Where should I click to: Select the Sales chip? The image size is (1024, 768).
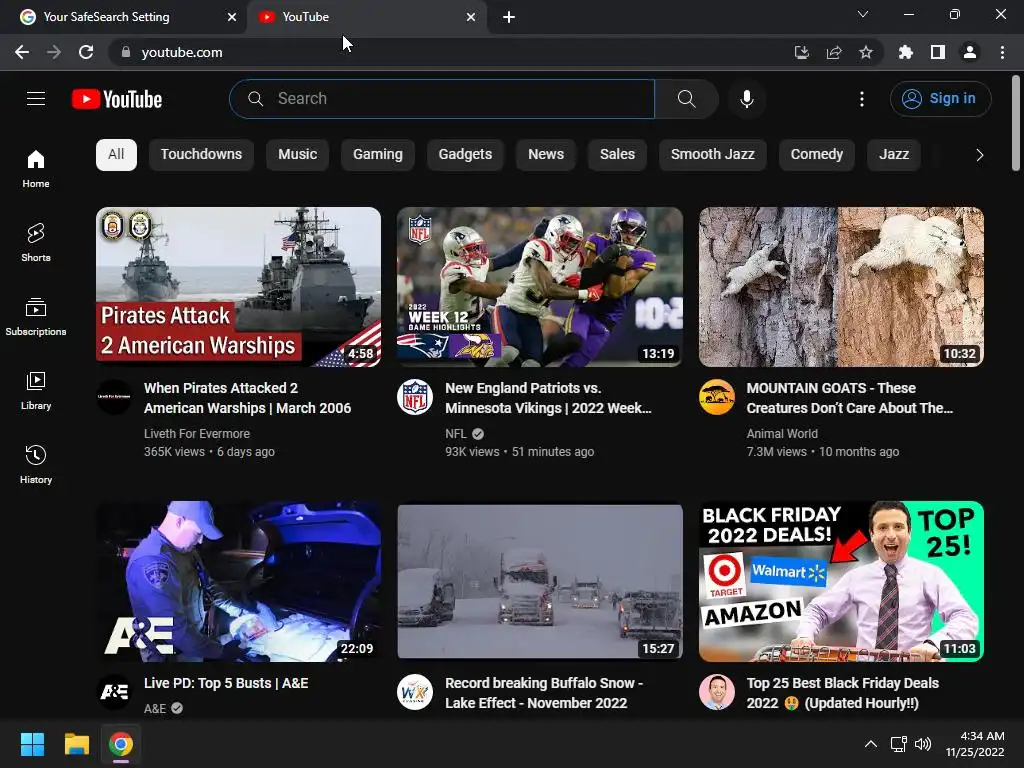[617, 155]
